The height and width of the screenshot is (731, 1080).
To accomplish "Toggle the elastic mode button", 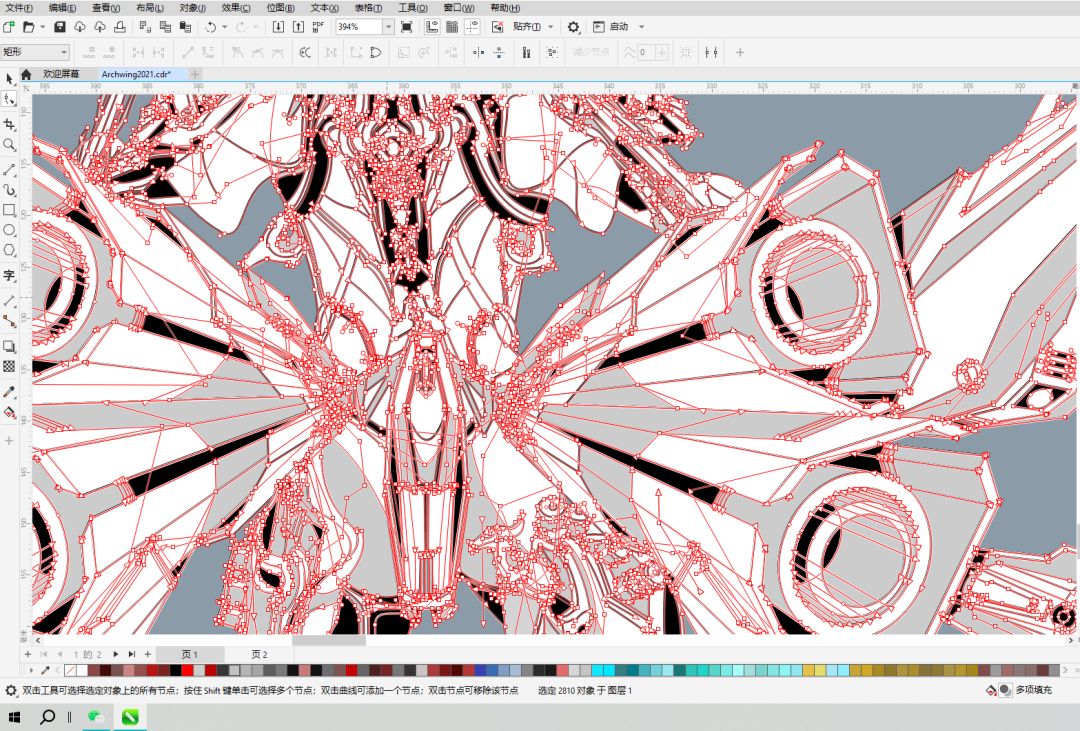I will pos(526,52).
